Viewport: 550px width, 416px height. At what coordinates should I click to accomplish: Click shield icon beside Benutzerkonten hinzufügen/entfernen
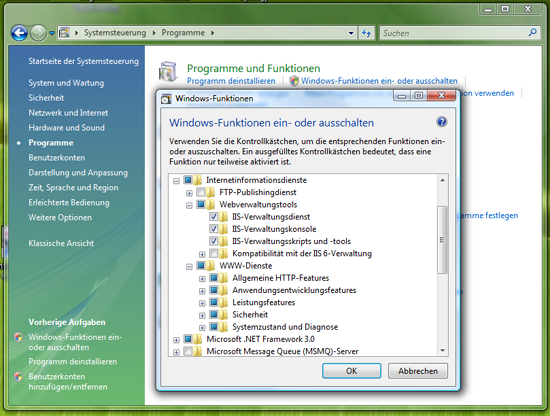pyautogui.click(x=18, y=377)
